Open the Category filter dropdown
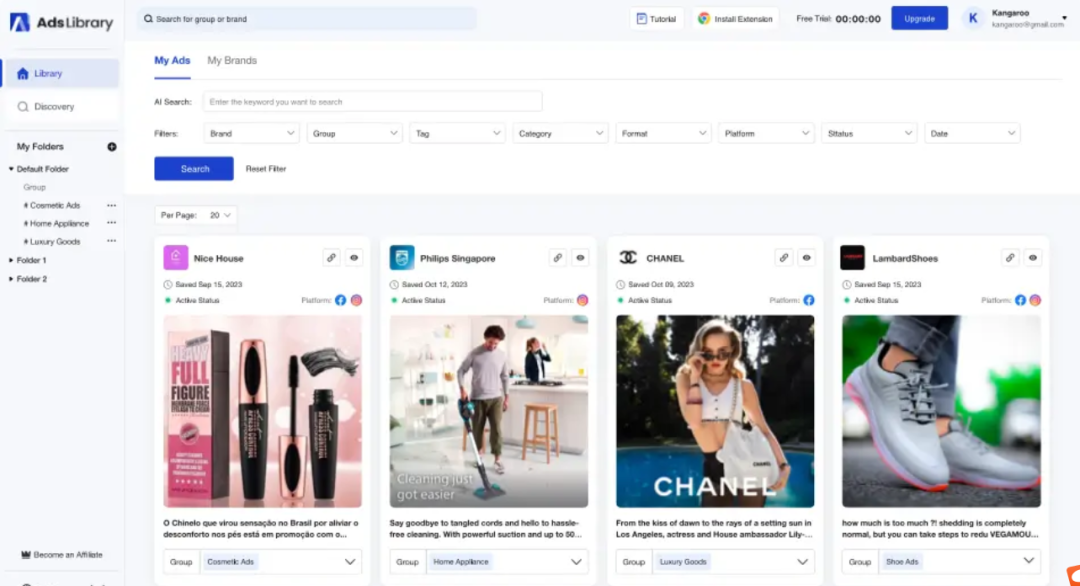This screenshot has width=1080, height=586. click(560, 134)
